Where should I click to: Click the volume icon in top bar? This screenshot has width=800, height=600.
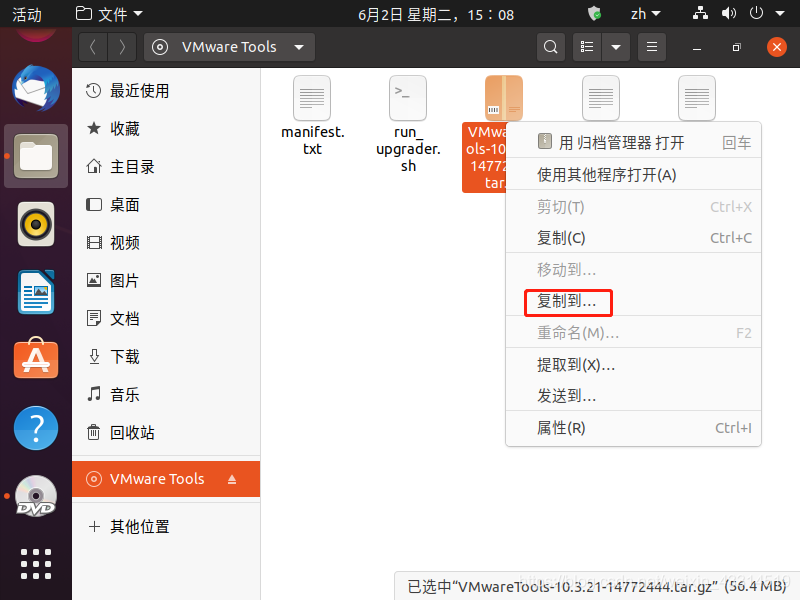click(729, 14)
